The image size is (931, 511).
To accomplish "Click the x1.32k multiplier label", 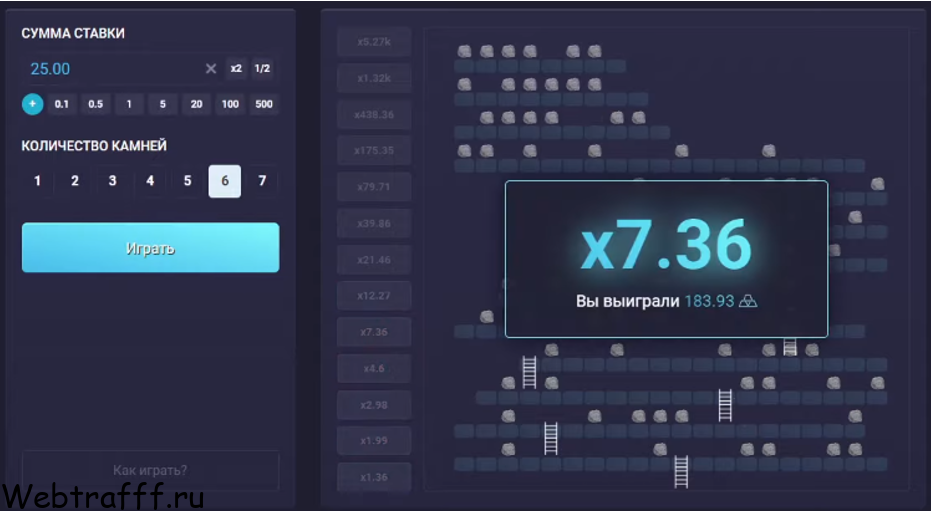I will (374, 78).
